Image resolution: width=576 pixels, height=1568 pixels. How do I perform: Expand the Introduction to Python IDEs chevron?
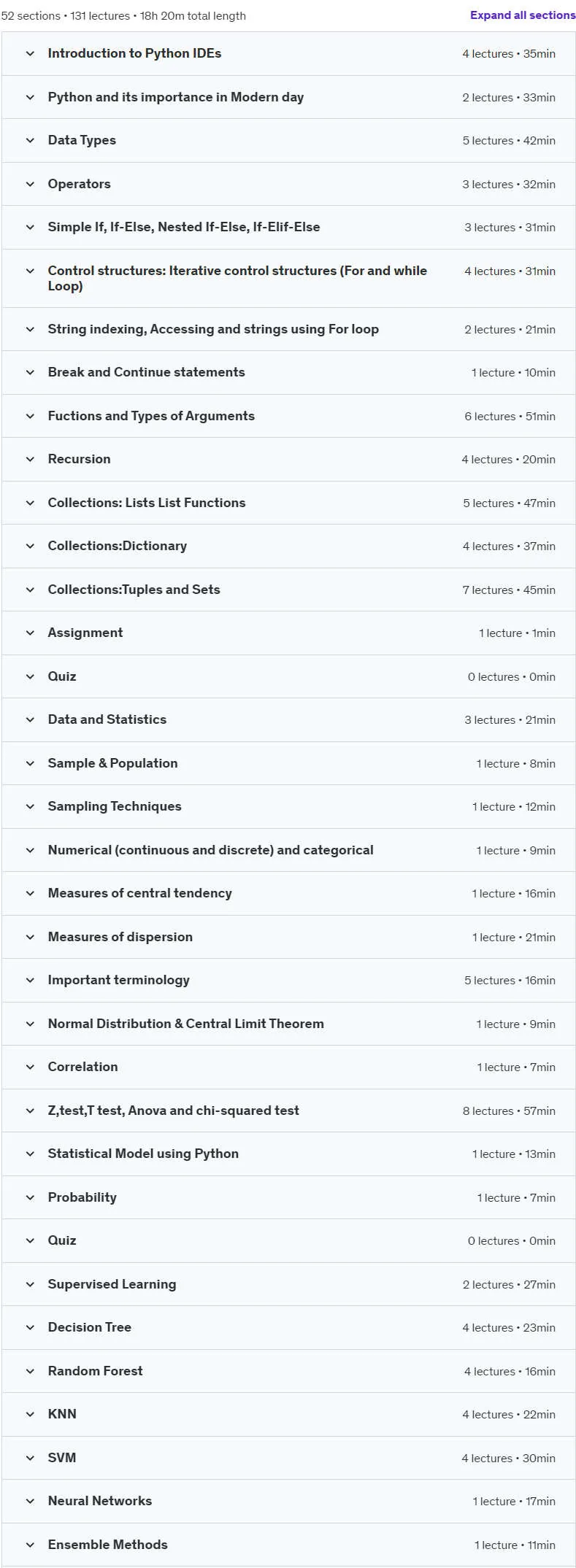click(x=30, y=53)
